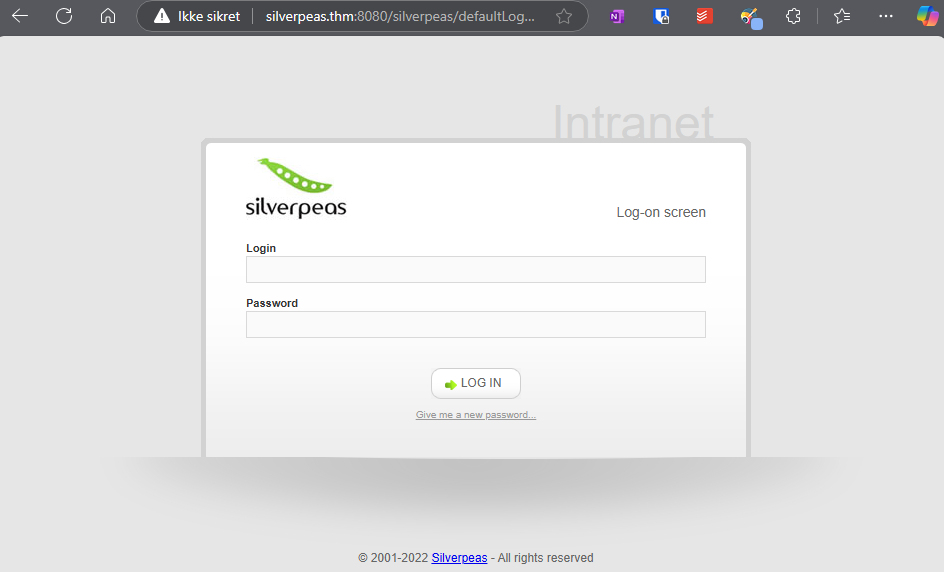Screen dimensions: 944x572
Task: Click the 'Log-on screen' heading text
Action: click(661, 212)
